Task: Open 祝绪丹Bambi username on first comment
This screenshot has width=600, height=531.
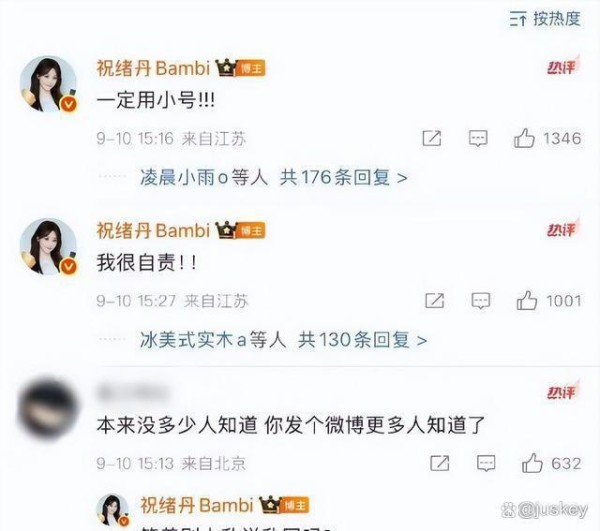Action: [x=153, y=68]
